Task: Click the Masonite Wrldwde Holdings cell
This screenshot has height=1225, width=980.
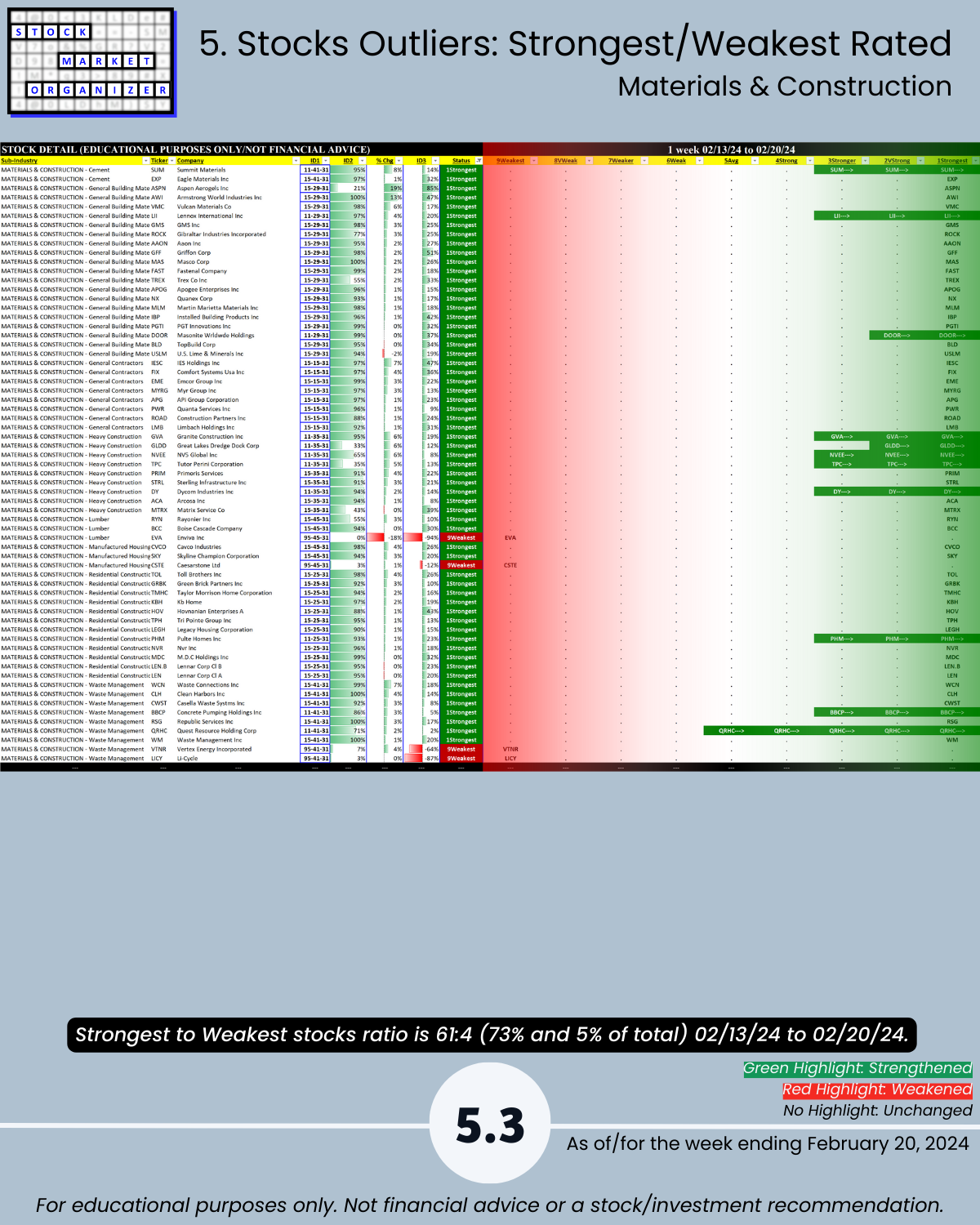Action: pos(238,336)
